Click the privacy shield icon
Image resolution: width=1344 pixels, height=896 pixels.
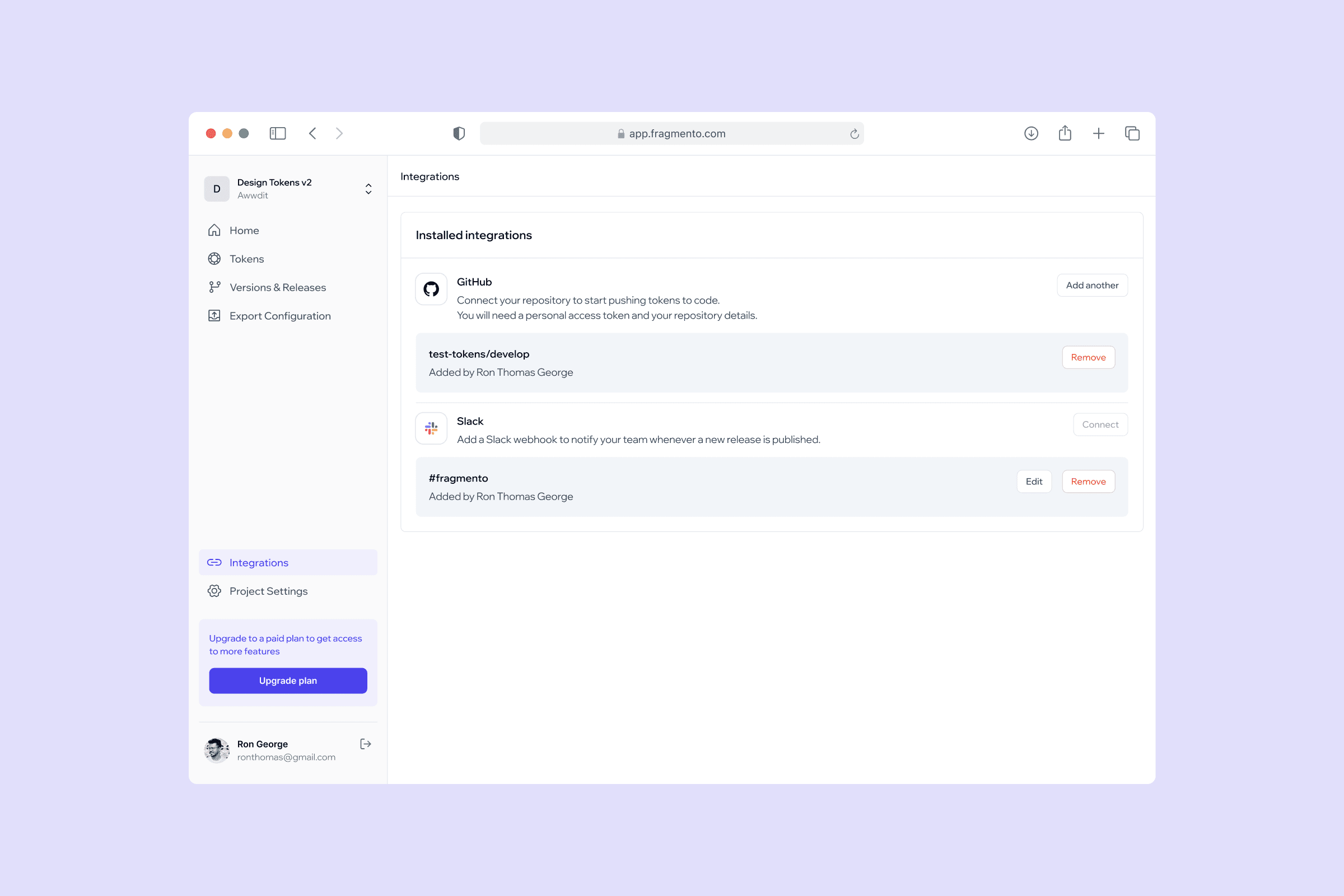point(459,133)
